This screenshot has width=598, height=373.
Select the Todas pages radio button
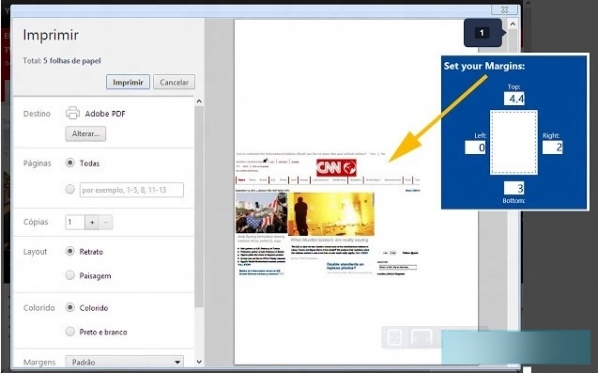click(70, 163)
